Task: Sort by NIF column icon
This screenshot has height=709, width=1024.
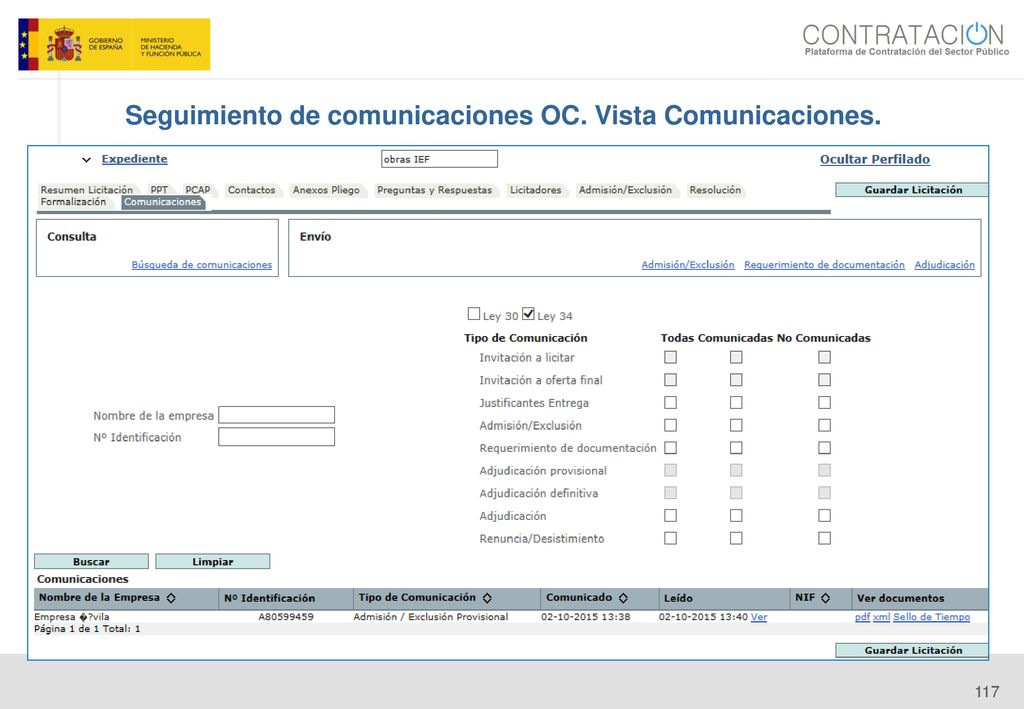Action: click(825, 598)
